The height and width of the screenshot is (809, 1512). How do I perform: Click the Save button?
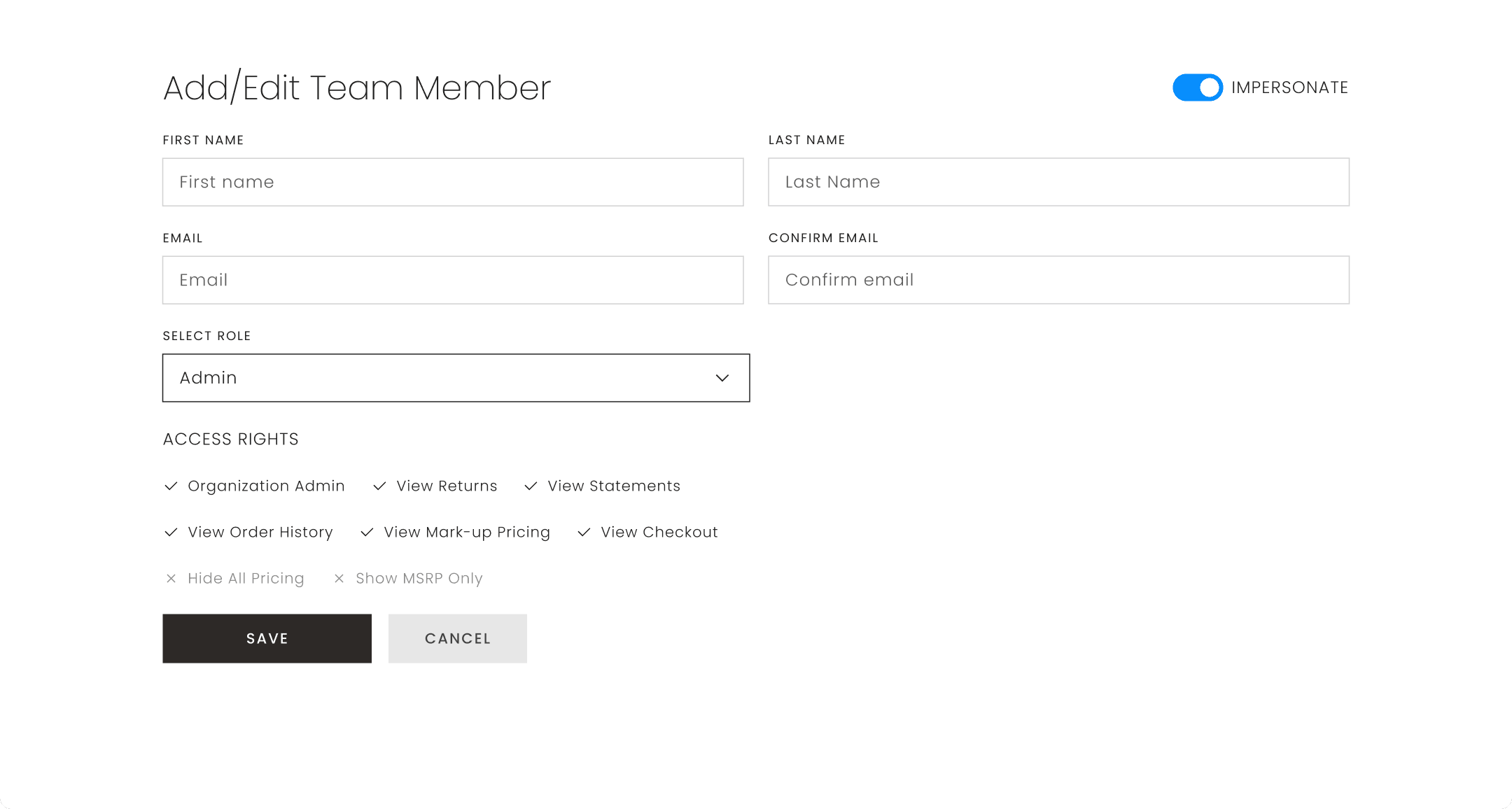[267, 638]
